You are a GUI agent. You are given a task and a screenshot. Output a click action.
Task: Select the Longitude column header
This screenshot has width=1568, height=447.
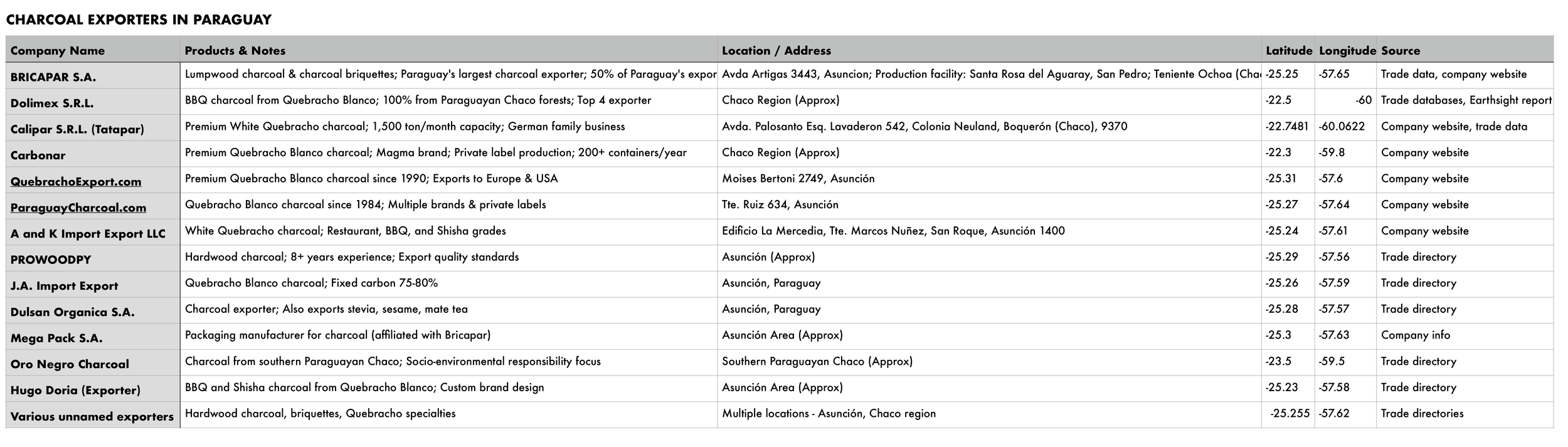[x=1347, y=50]
